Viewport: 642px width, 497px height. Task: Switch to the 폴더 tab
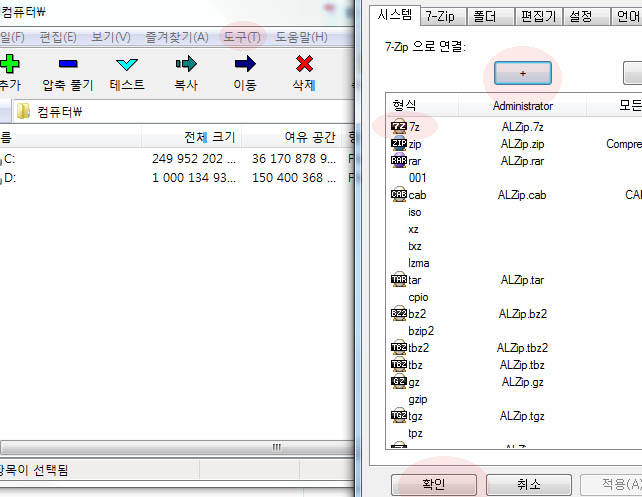click(x=491, y=16)
